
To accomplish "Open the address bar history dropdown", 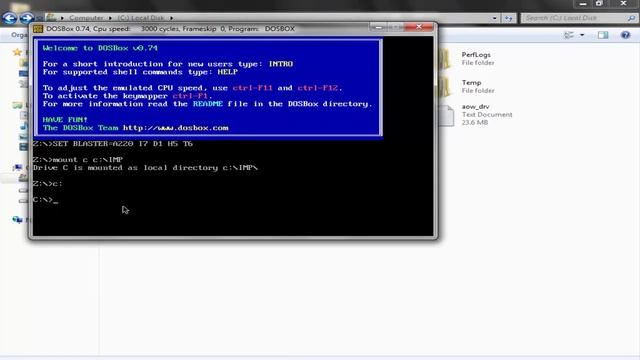I will click(494, 18).
